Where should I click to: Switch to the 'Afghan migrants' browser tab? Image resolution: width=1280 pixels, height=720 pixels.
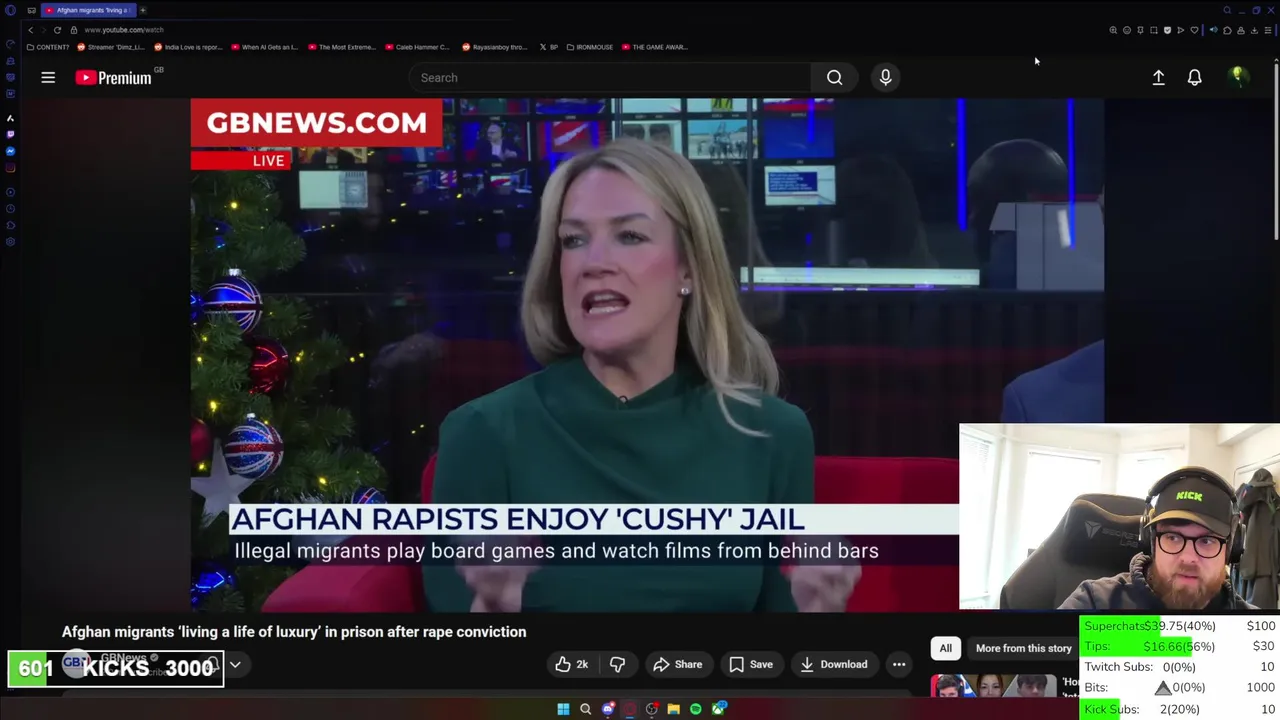click(88, 10)
